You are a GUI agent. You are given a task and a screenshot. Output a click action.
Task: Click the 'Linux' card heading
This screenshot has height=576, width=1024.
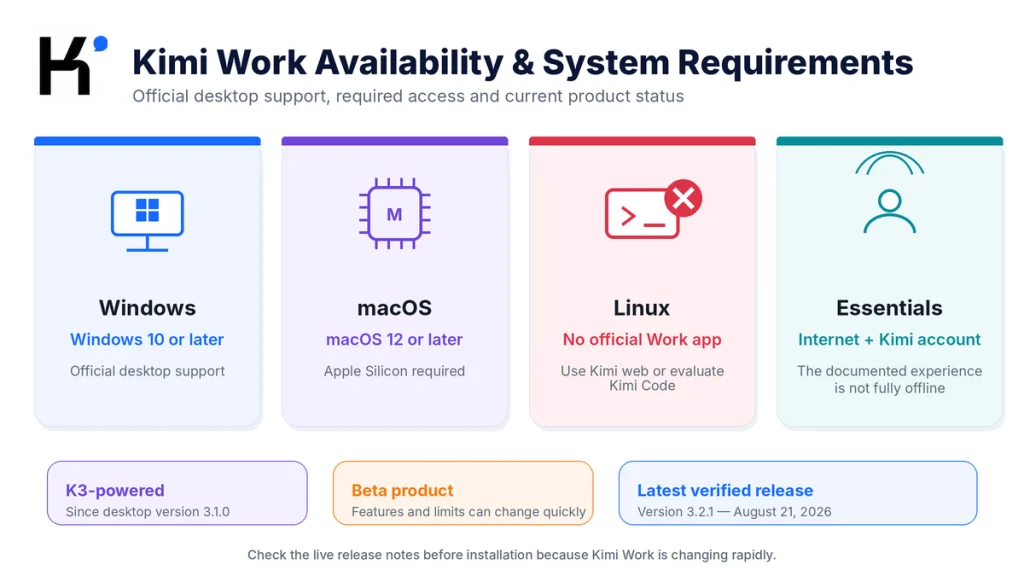click(642, 308)
